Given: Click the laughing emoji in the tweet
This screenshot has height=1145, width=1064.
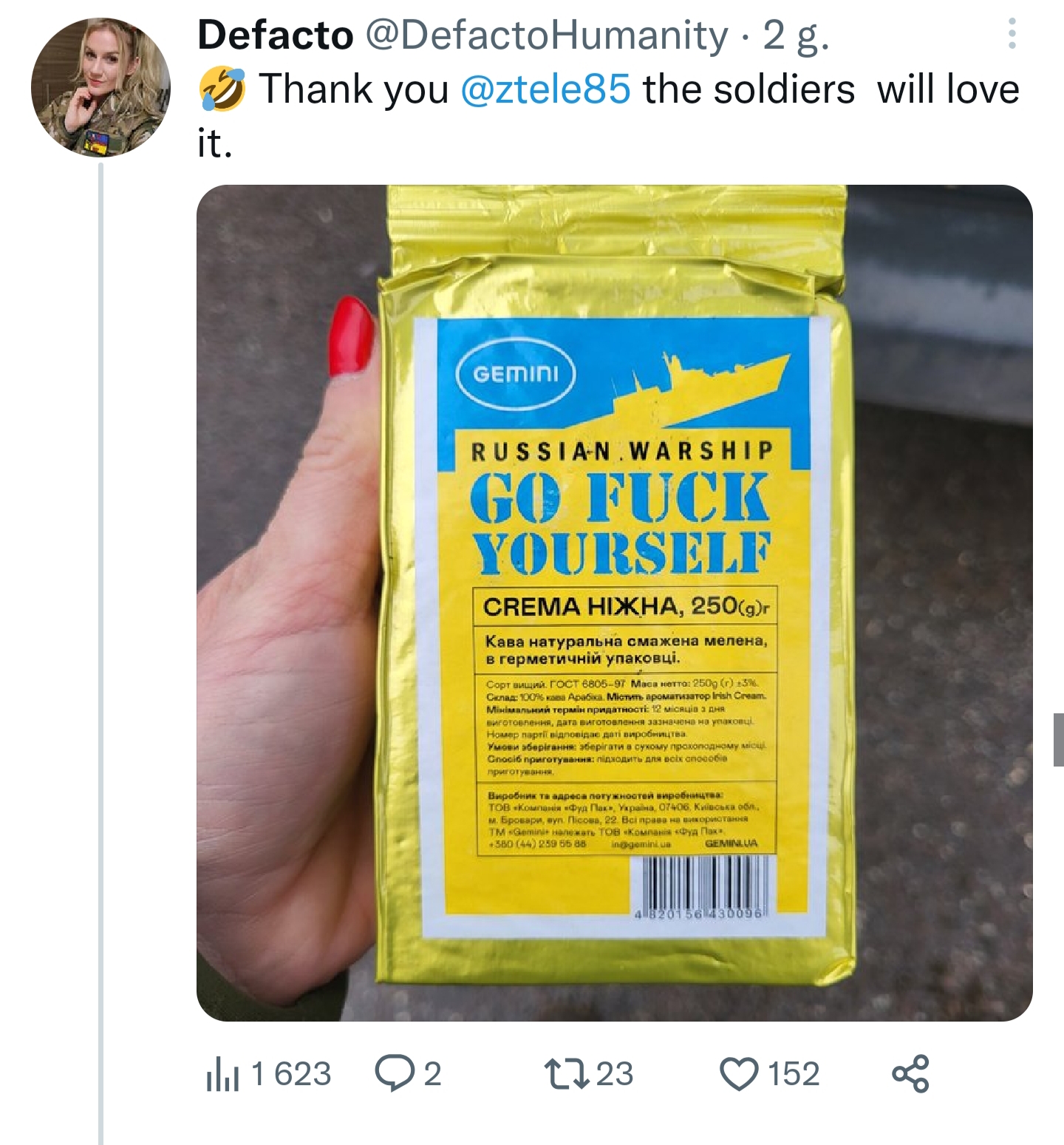Looking at the screenshot, I should pyautogui.click(x=222, y=90).
